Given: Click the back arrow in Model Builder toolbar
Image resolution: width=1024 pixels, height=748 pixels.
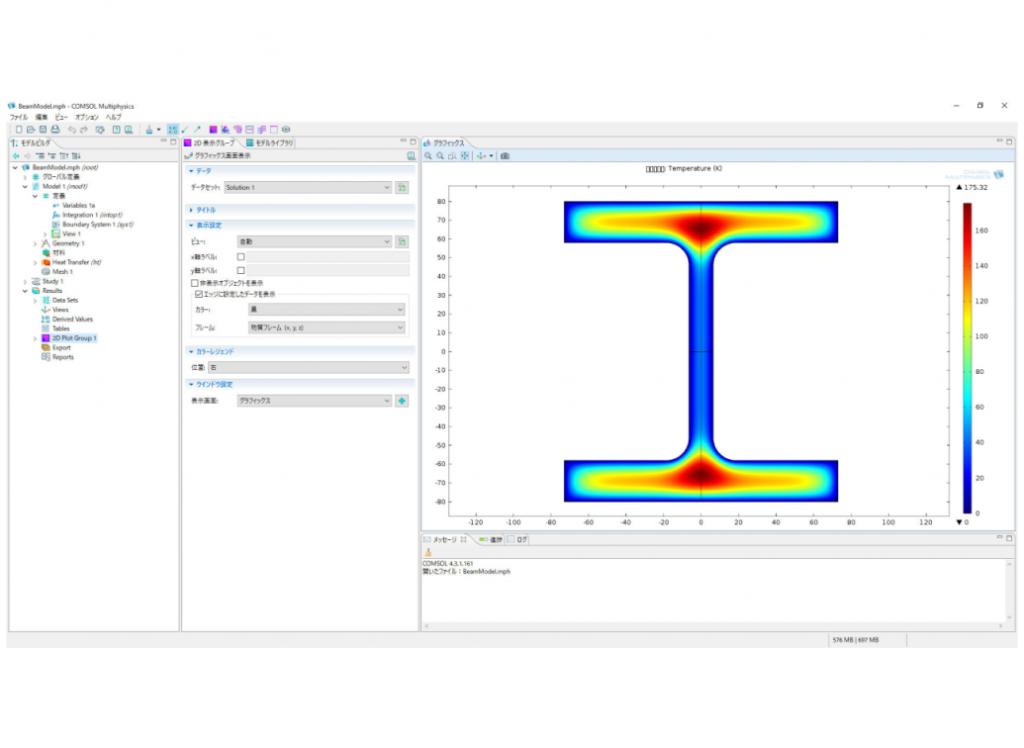Looking at the screenshot, I should [x=15, y=156].
